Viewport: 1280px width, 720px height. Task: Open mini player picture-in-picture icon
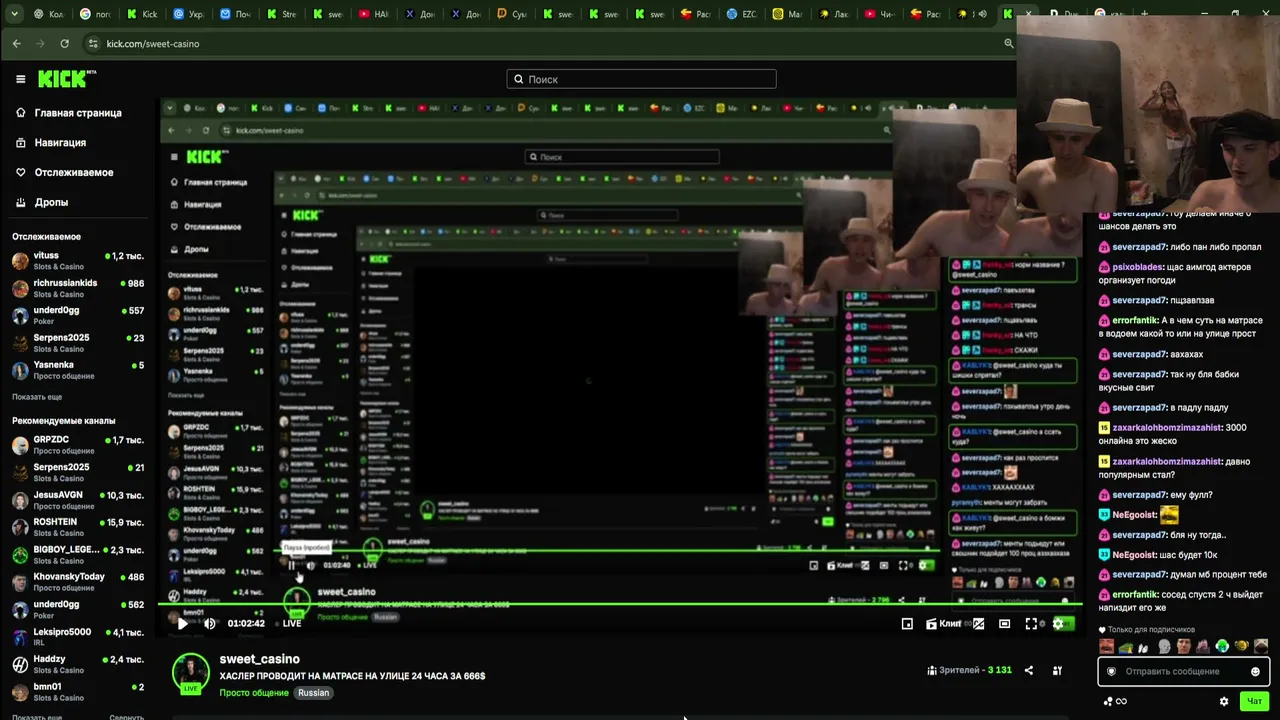[907, 623]
